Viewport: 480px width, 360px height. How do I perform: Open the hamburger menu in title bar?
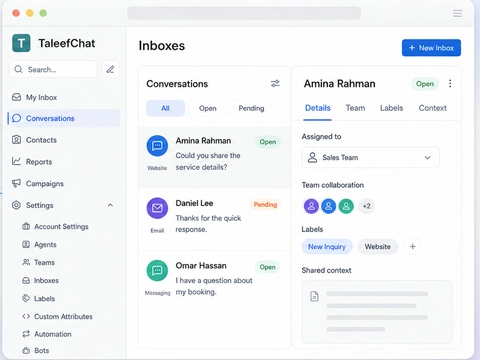pos(457,13)
